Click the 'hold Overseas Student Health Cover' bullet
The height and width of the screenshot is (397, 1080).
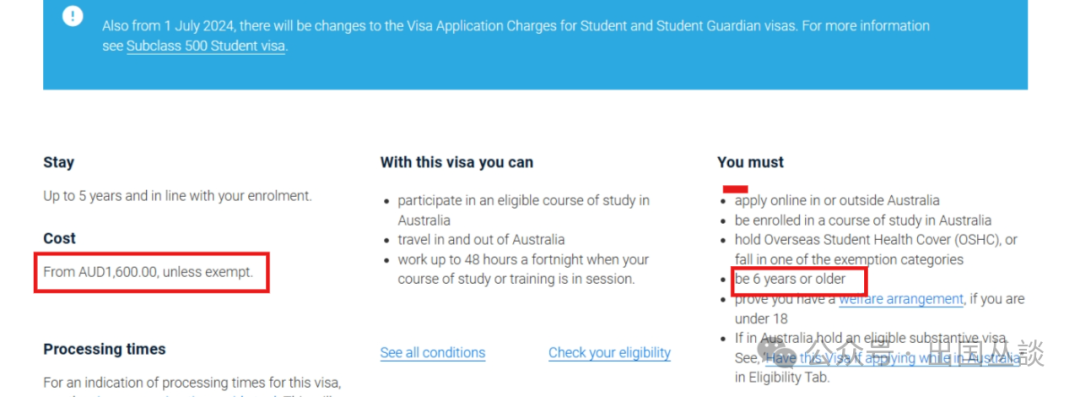876,250
